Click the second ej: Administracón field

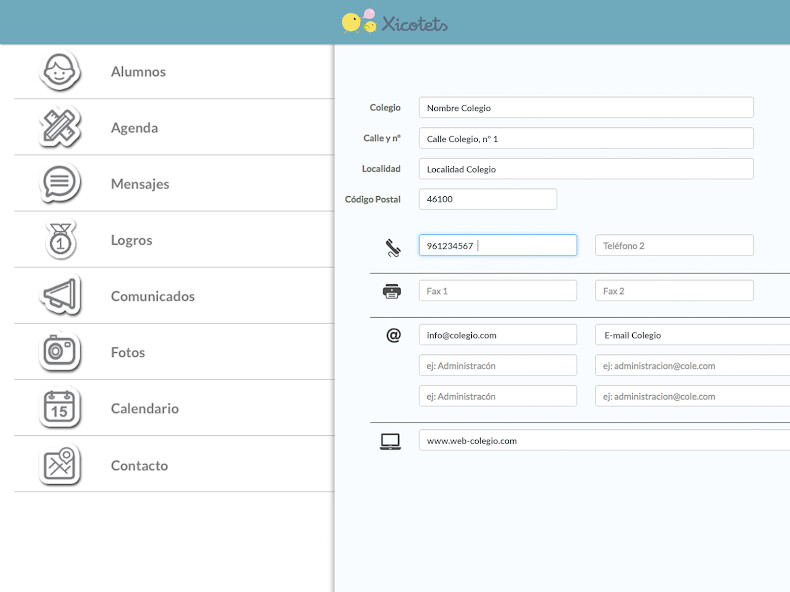(498, 396)
